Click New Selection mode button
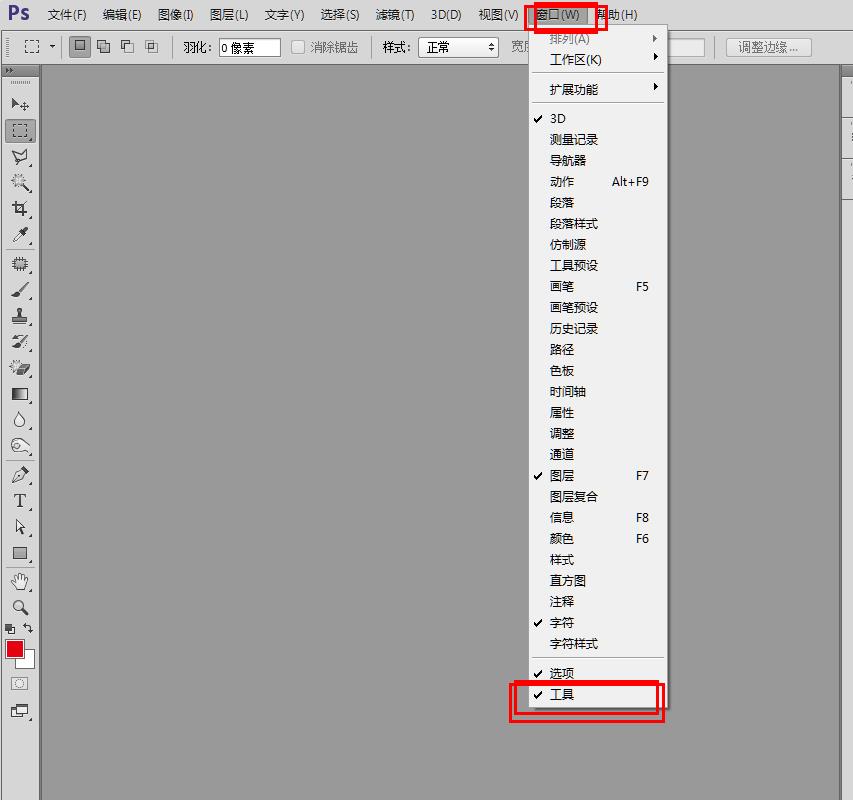The image size is (853, 800). pyautogui.click(x=80, y=47)
